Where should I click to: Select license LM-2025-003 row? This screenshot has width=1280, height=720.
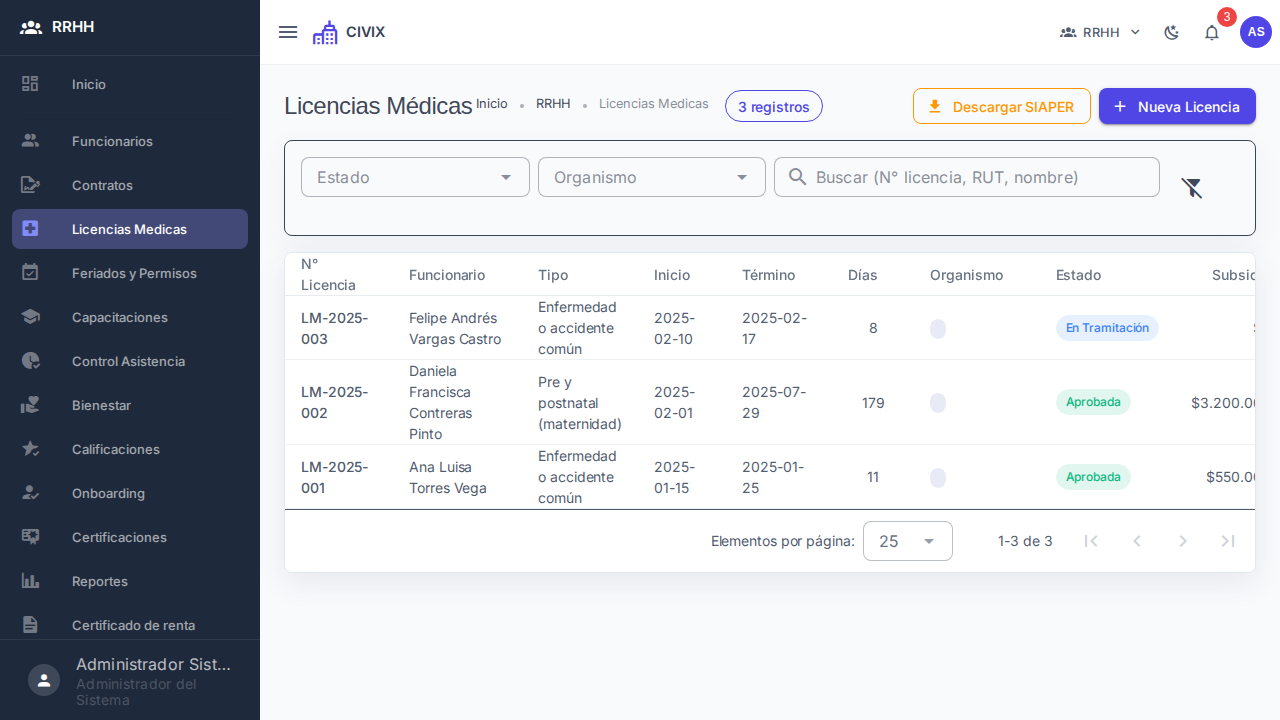click(770, 328)
